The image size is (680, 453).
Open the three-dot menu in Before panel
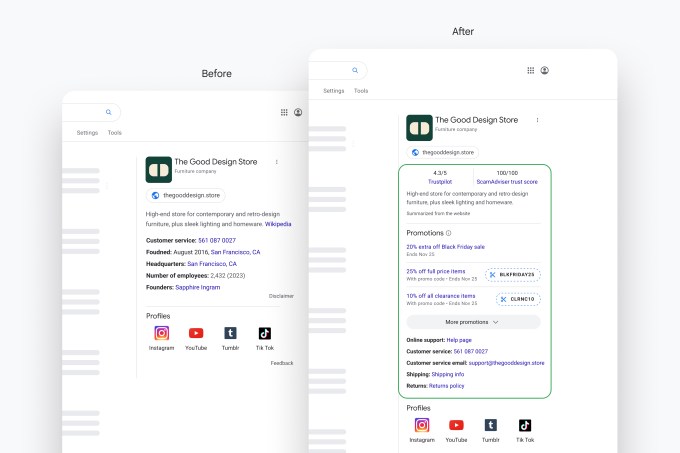277,162
